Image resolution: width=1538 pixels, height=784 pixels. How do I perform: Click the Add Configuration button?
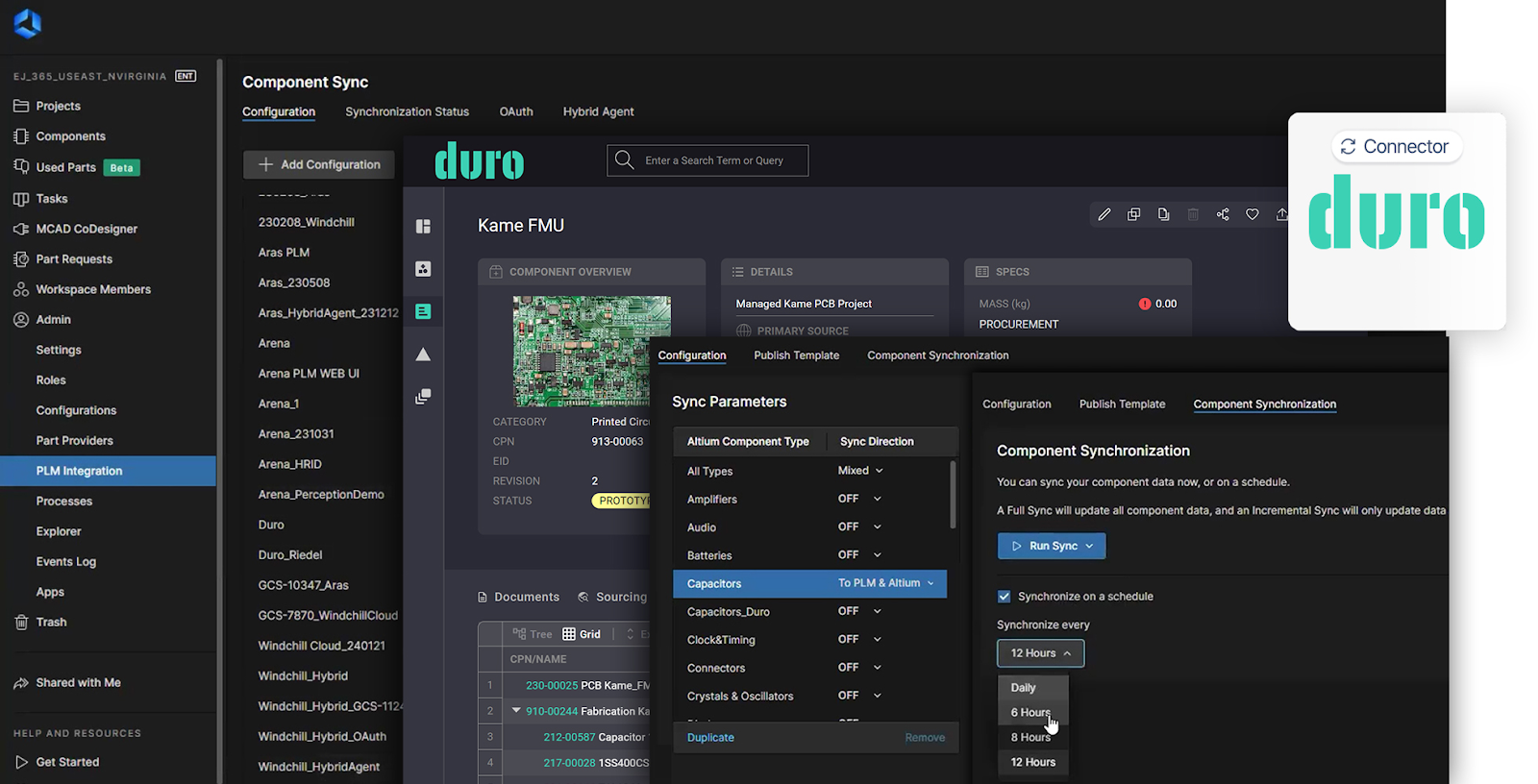[319, 164]
